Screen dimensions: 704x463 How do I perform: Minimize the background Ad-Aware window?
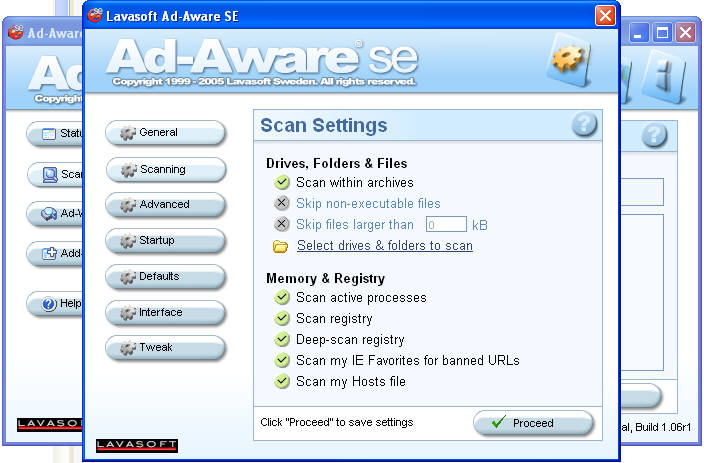pyautogui.click(x=638, y=33)
